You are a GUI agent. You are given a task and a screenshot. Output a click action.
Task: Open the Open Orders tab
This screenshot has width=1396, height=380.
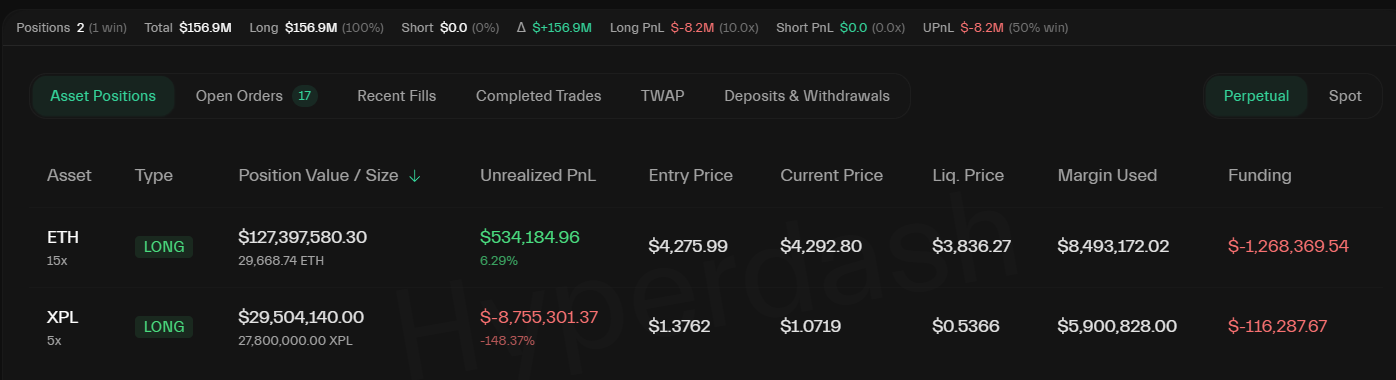pyautogui.click(x=256, y=96)
